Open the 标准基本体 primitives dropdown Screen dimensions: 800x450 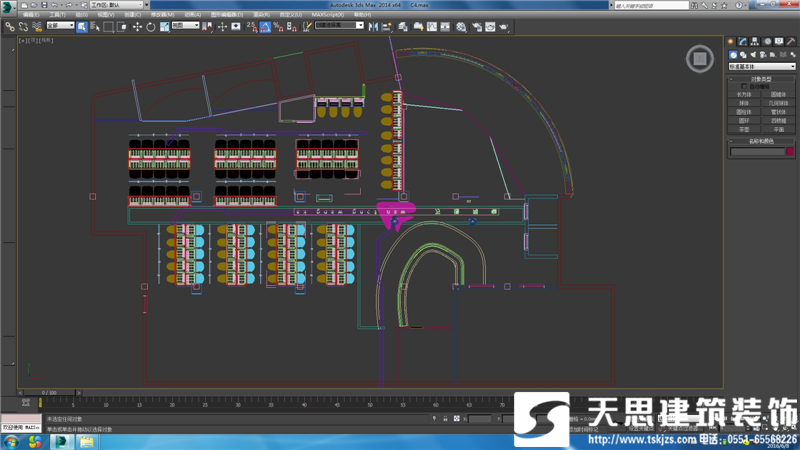(x=761, y=66)
